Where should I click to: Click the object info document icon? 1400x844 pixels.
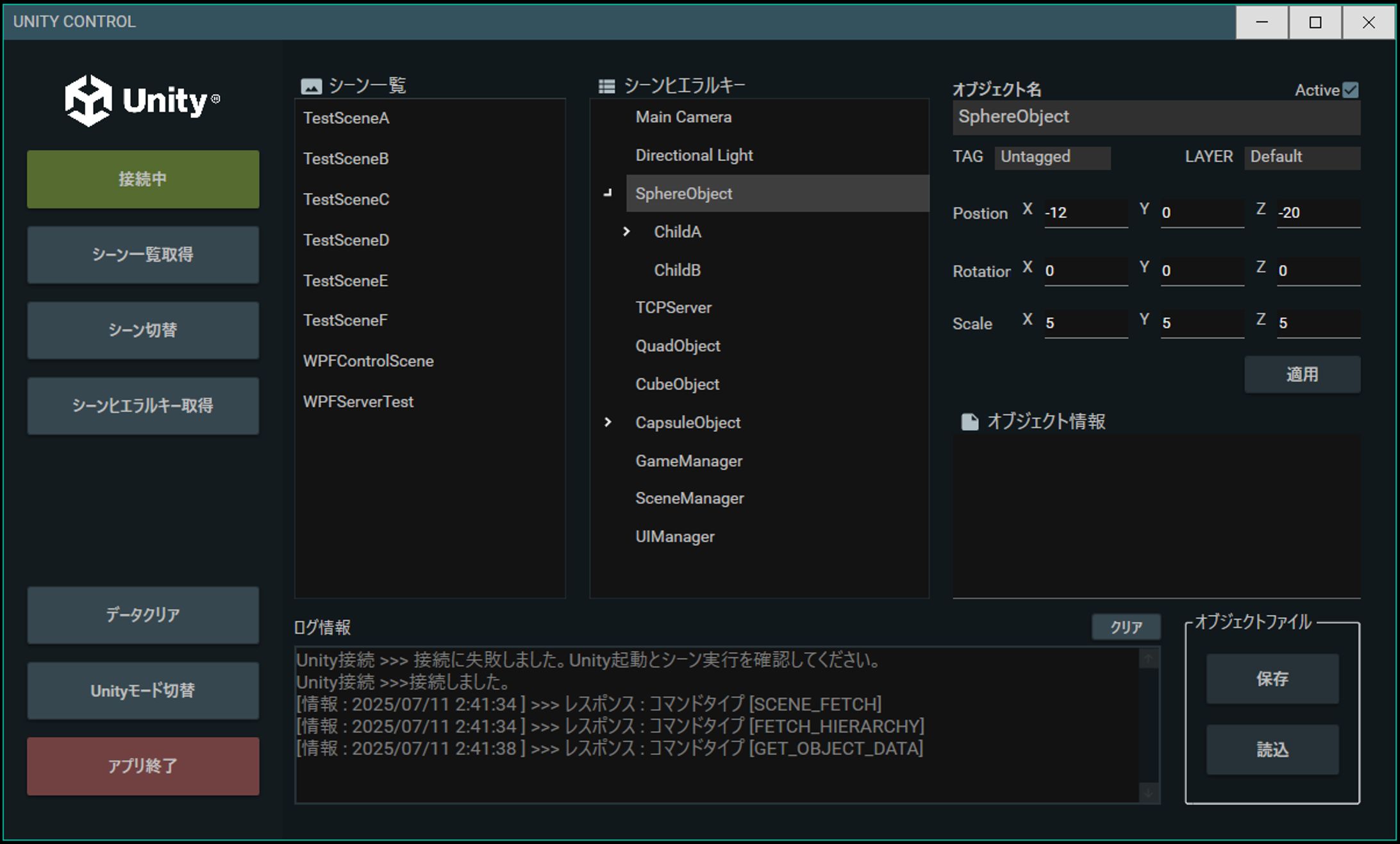[969, 421]
